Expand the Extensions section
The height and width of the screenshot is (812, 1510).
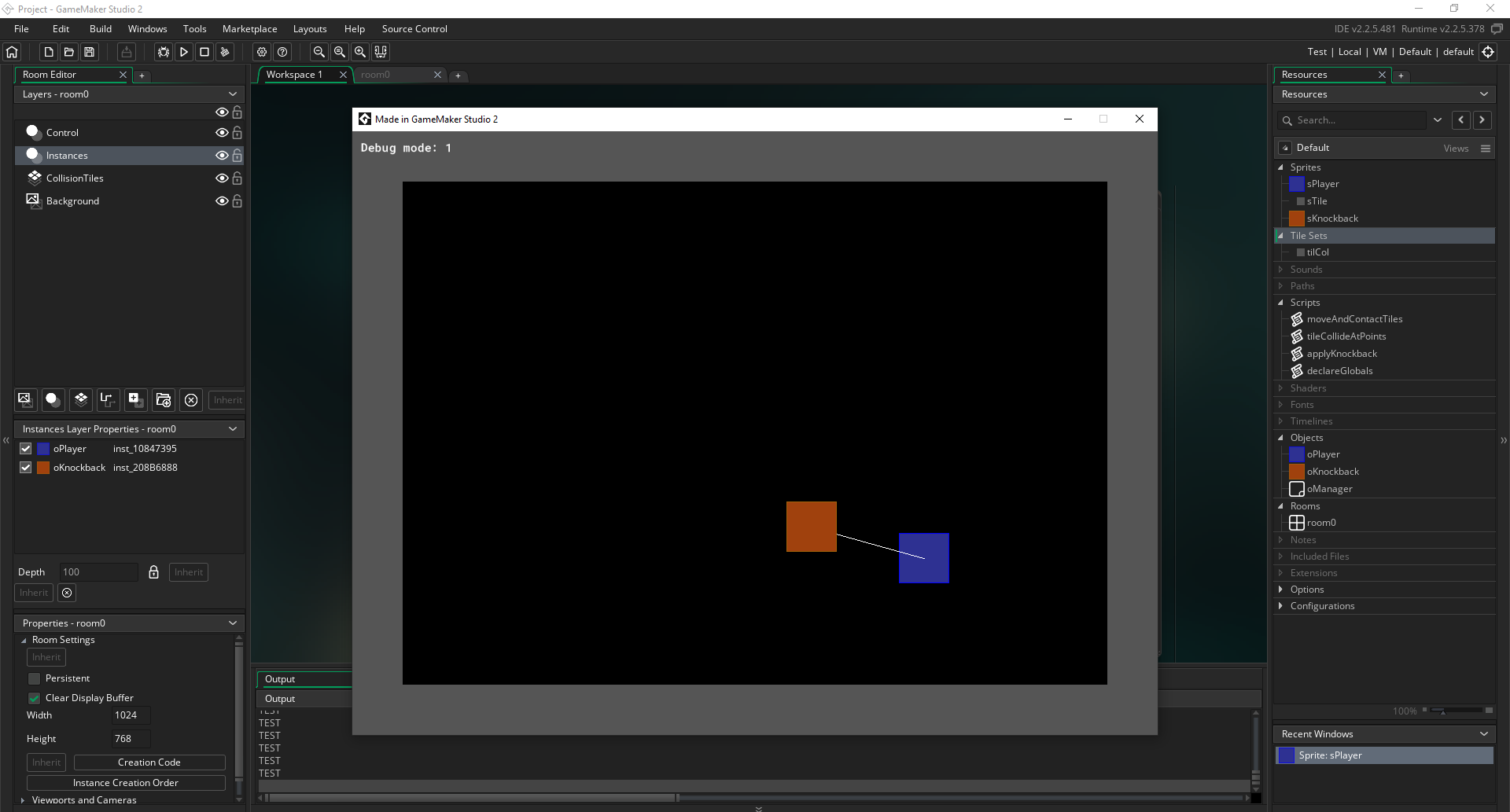[x=1283, y=573]
